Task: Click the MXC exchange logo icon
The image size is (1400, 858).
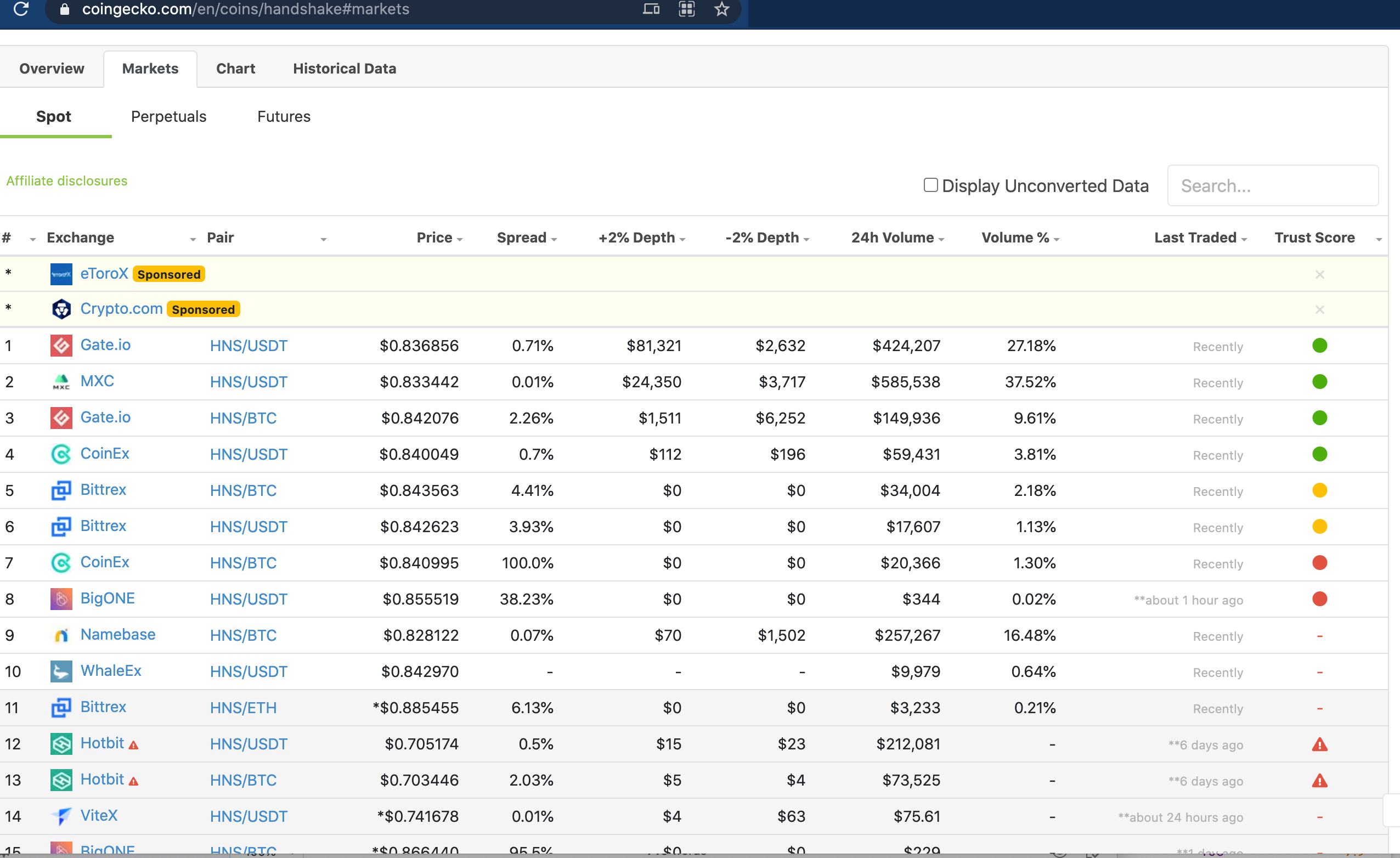Action: pos(61,382)
